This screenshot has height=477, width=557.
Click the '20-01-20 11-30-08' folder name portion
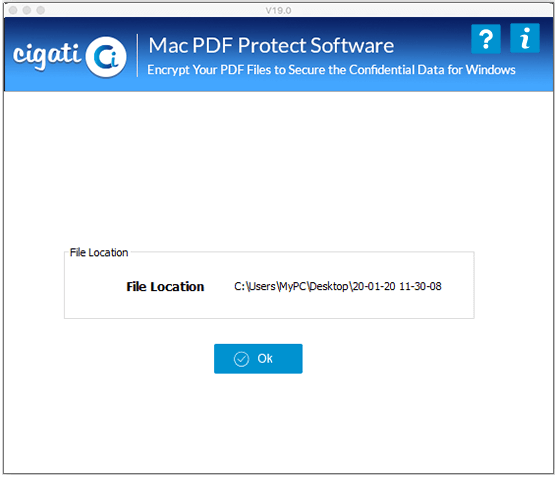pos(397,286)
